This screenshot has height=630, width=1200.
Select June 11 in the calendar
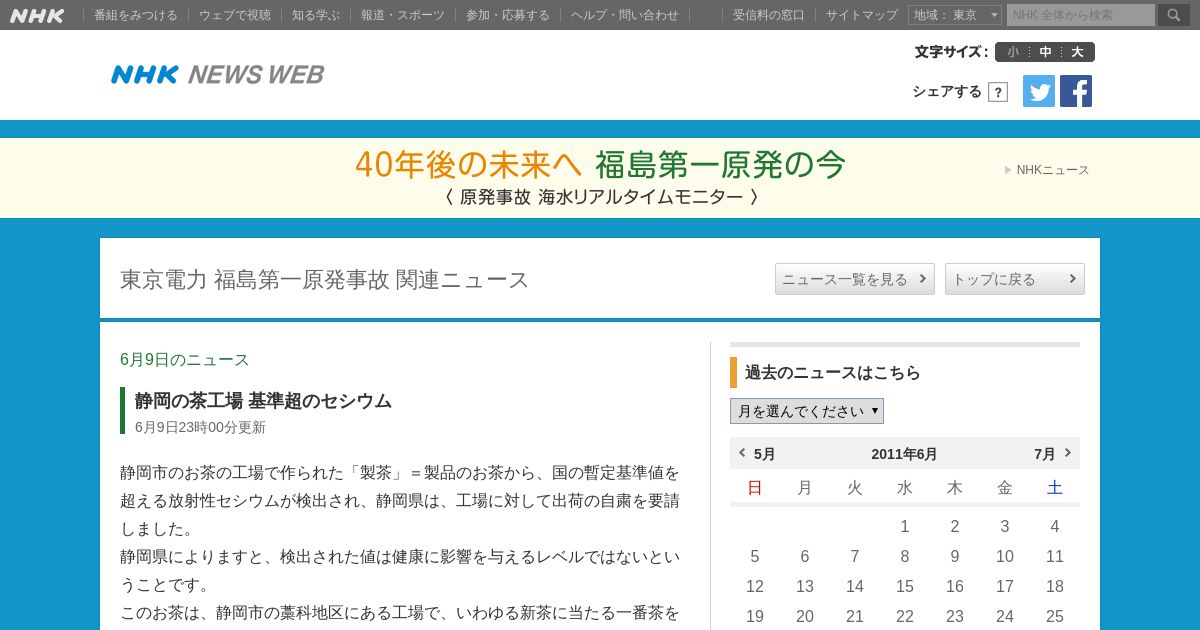(x=1055, y=557)
